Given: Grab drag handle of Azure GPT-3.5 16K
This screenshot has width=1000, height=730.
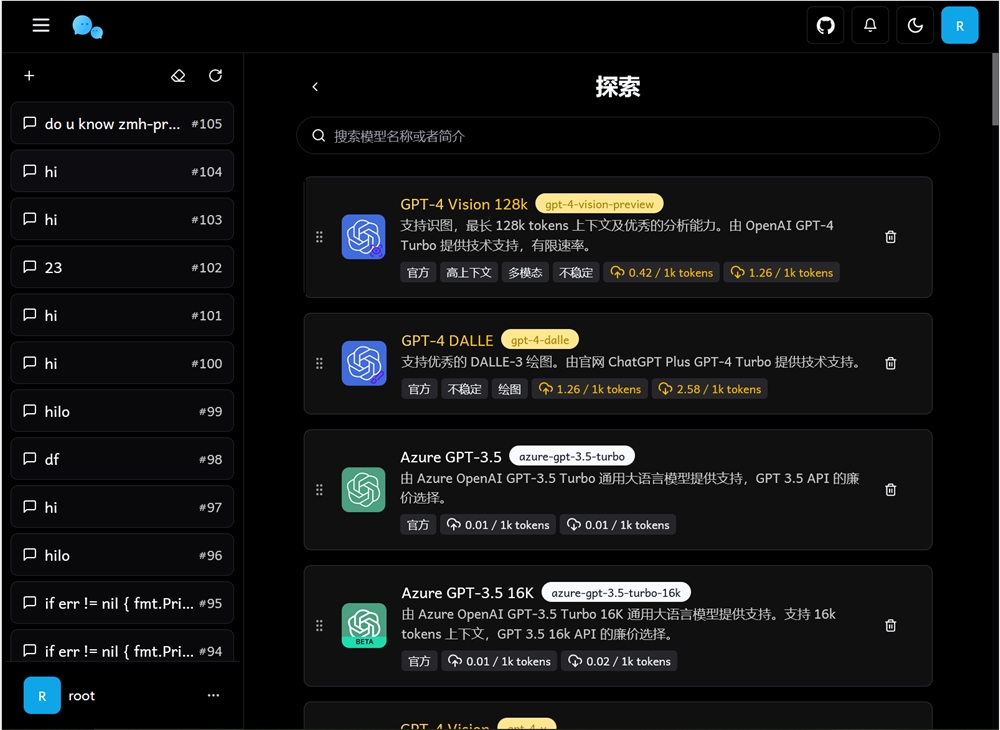Looking at the screenshot, I should point(320,625).
